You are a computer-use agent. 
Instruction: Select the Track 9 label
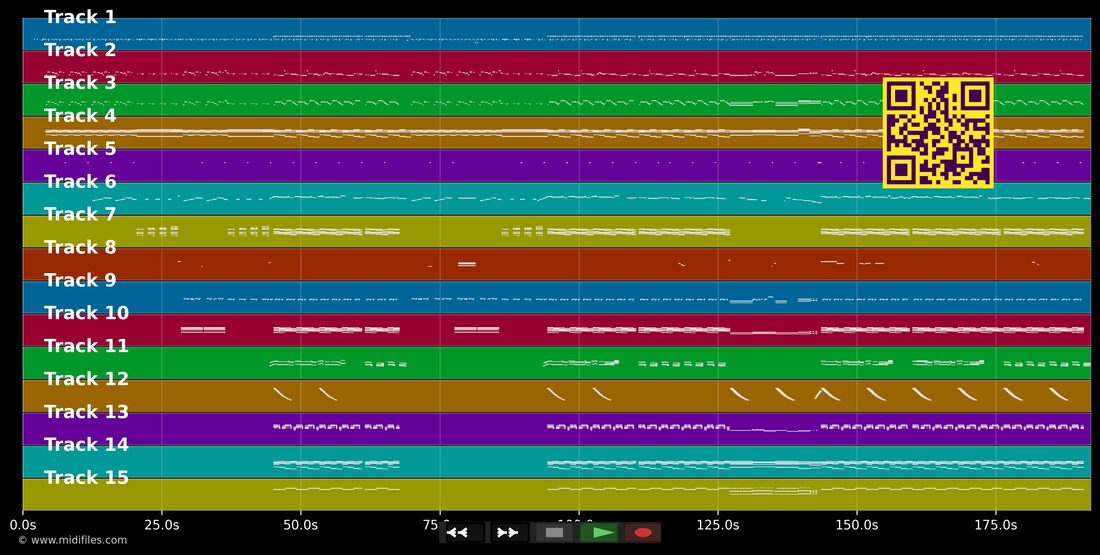pos(80,280)
